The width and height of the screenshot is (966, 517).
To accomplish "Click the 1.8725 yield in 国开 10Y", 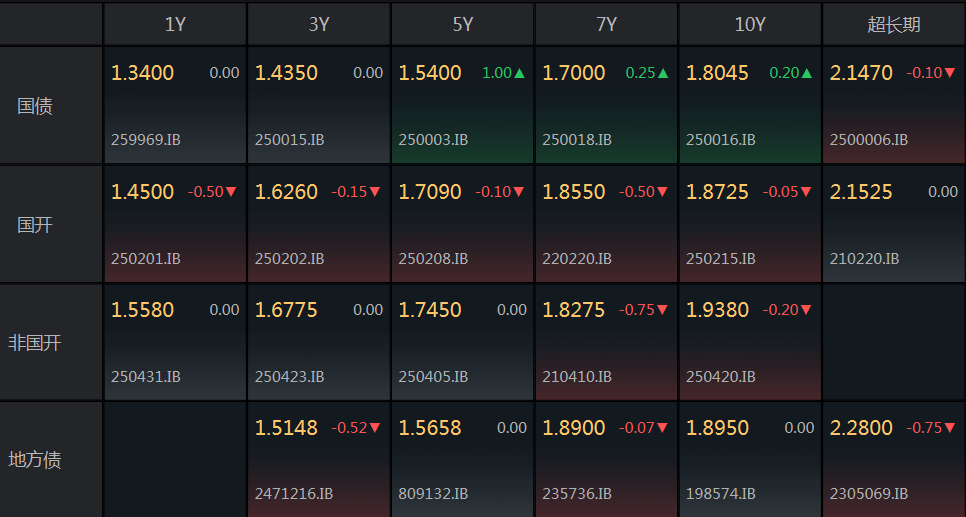I will 717,192.
